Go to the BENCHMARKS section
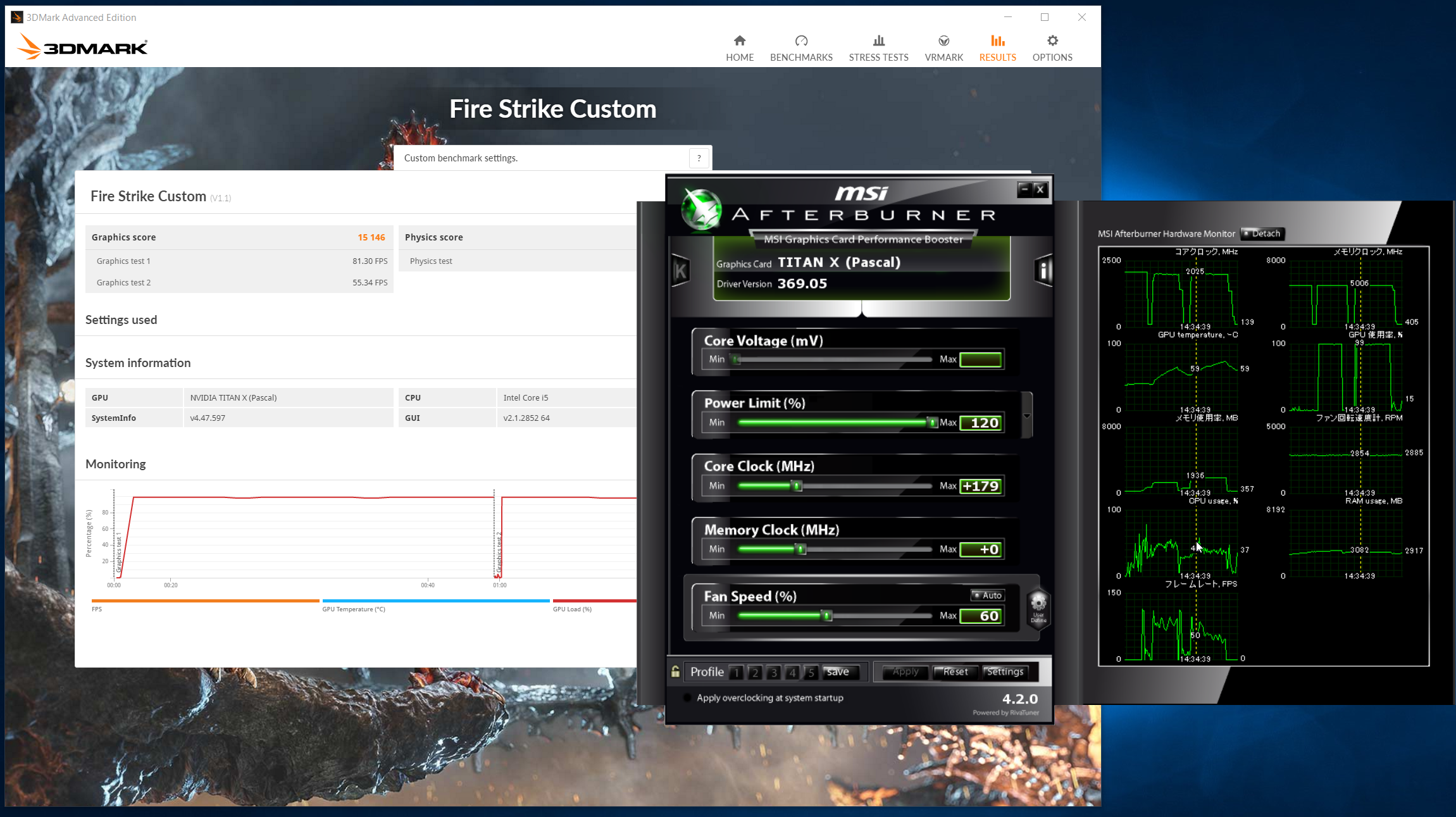This screenshot has width=1456, height=817. coord(801,48)
